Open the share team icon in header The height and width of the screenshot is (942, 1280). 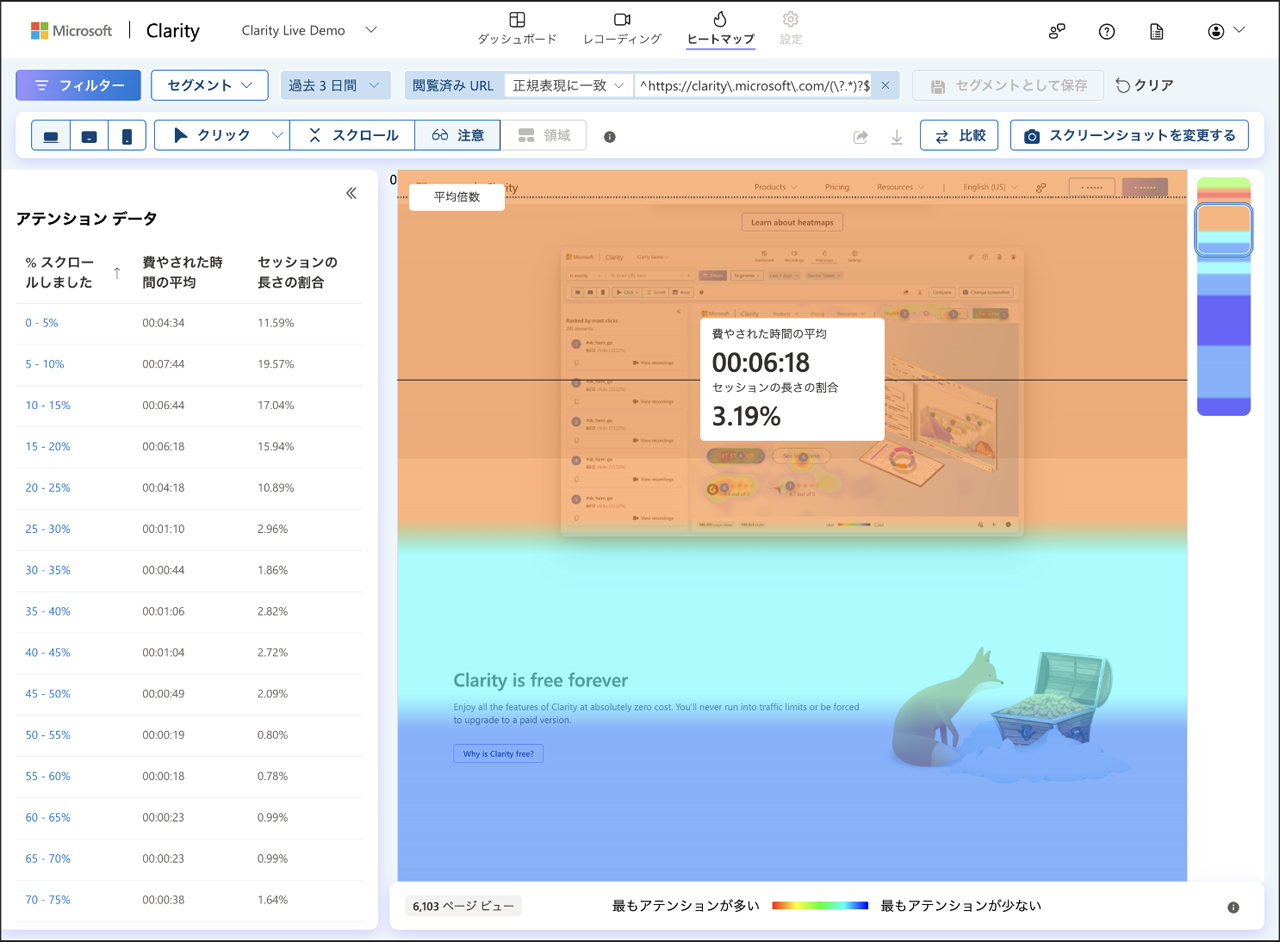tap(1057, 31)
